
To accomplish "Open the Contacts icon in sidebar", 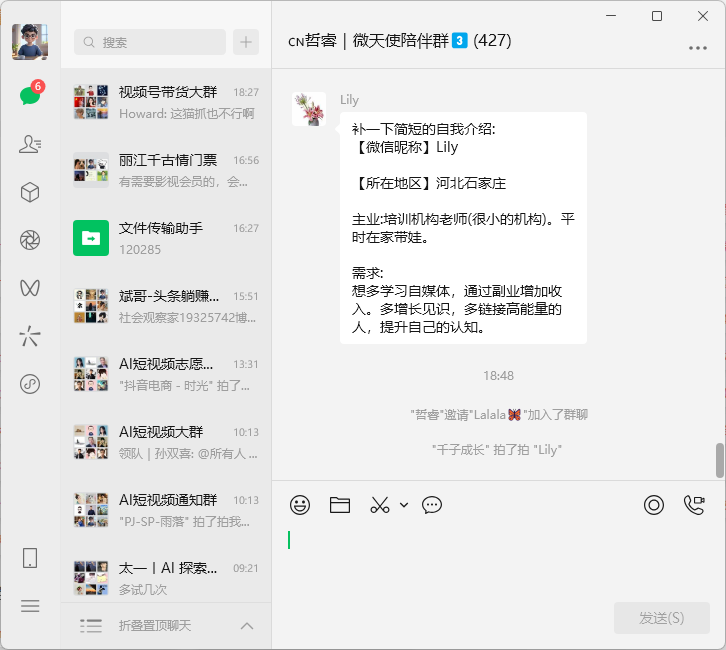I will [x=30, y=144].
